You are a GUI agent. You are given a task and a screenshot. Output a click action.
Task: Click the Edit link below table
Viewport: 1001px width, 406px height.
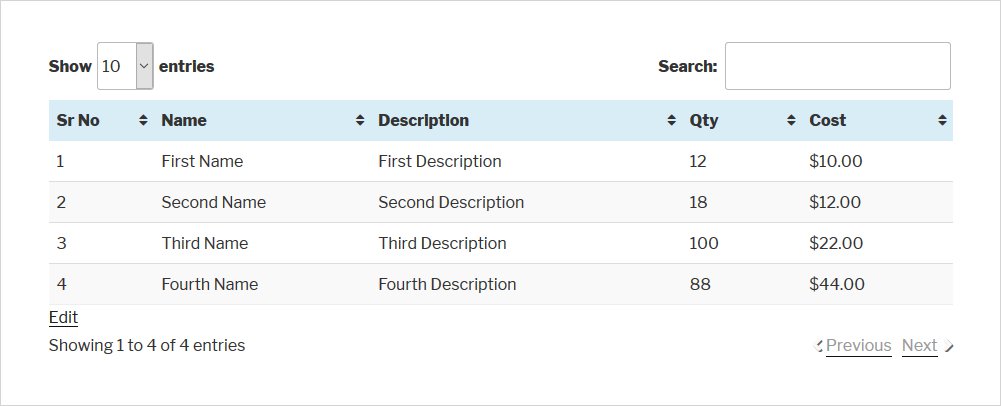63,317
